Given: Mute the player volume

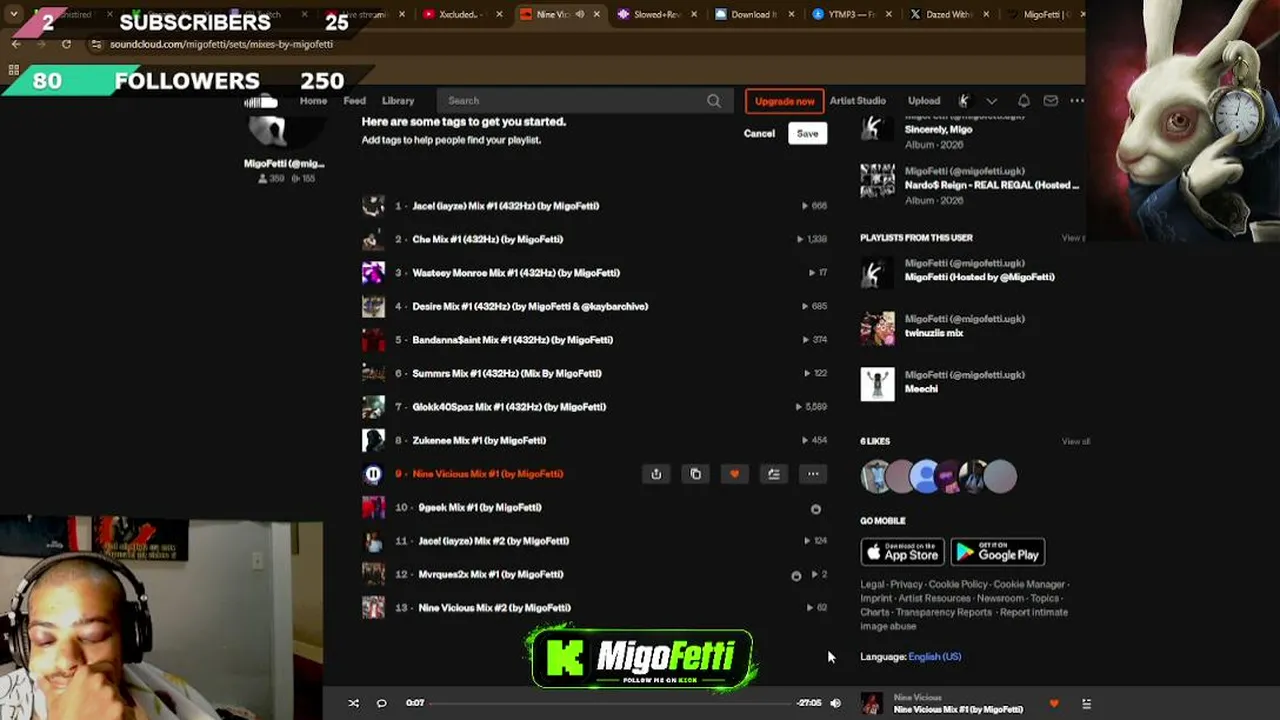Looking at the screenshot, I should tap(836, 703).
